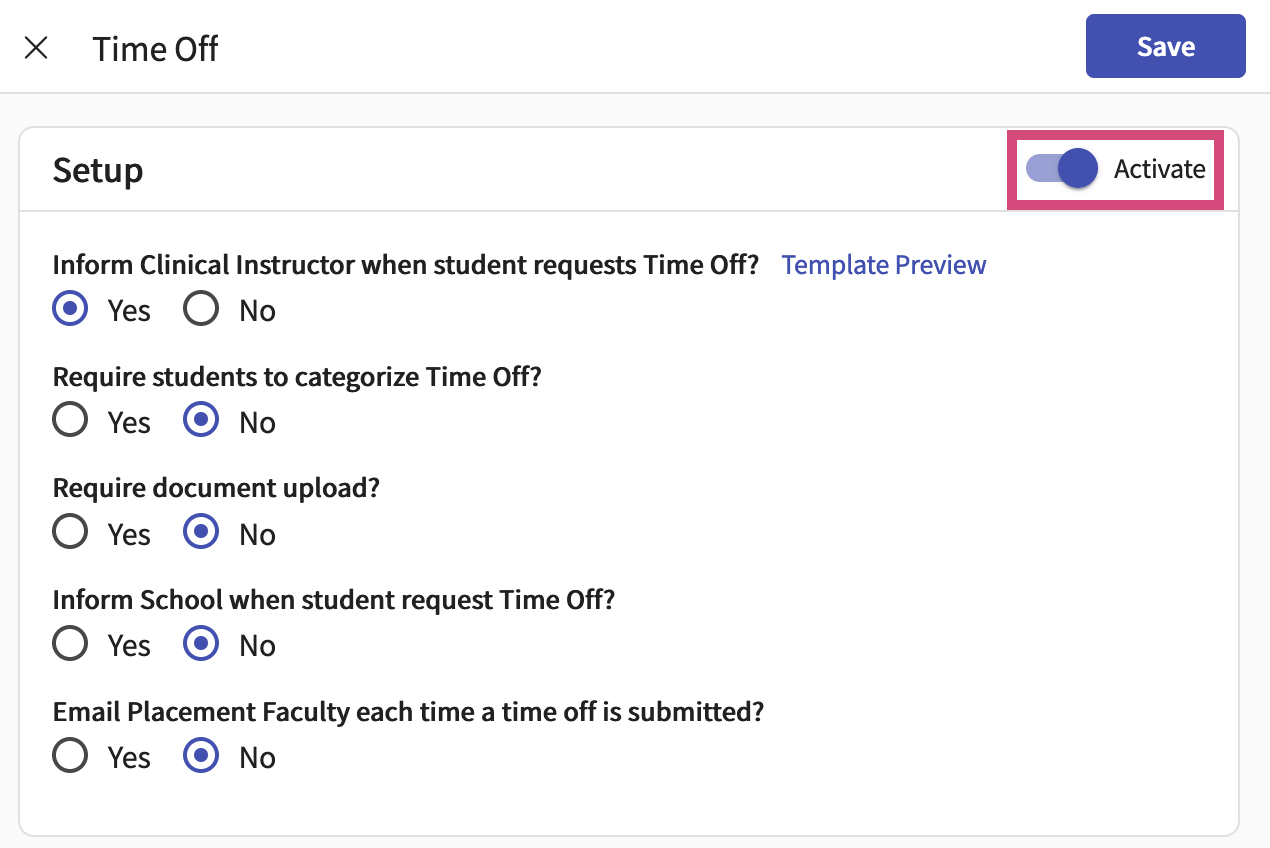Click the Time Off page title
This screenshot has width=1270, height=848.
pyautogui.click(x=155, y=49)
